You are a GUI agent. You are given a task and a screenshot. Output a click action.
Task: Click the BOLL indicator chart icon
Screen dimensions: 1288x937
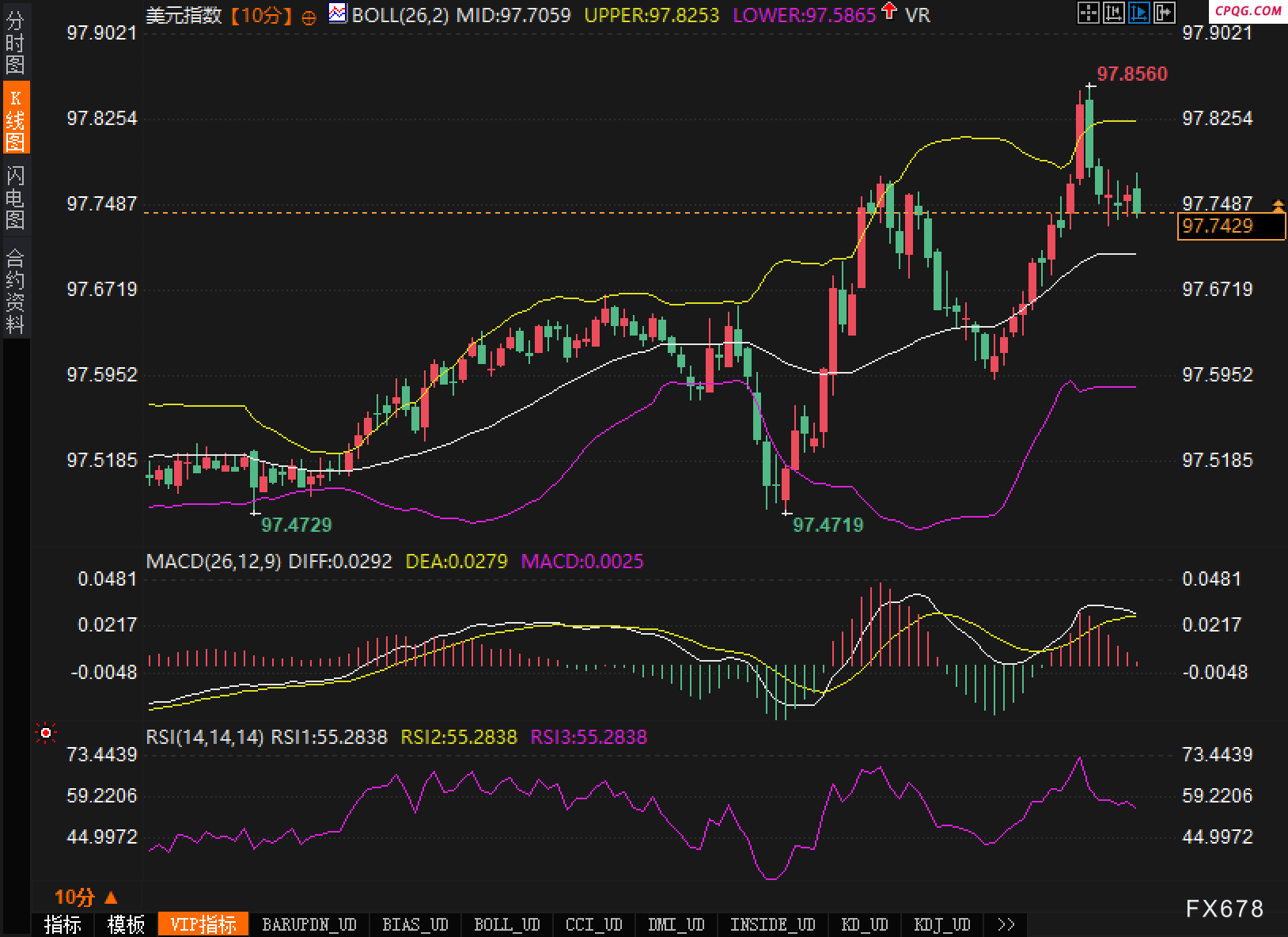337,13
